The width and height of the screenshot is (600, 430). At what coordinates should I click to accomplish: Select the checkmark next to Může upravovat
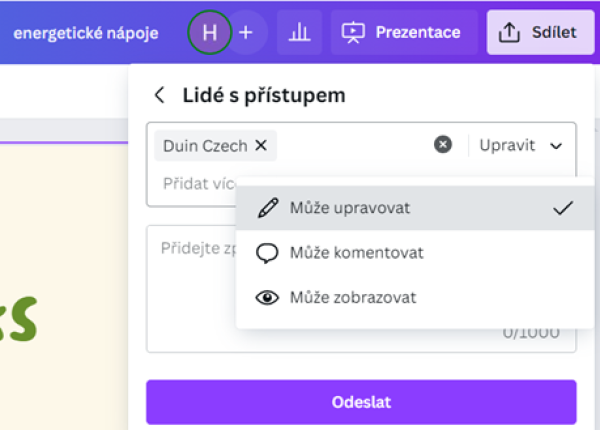click(563, 208)
